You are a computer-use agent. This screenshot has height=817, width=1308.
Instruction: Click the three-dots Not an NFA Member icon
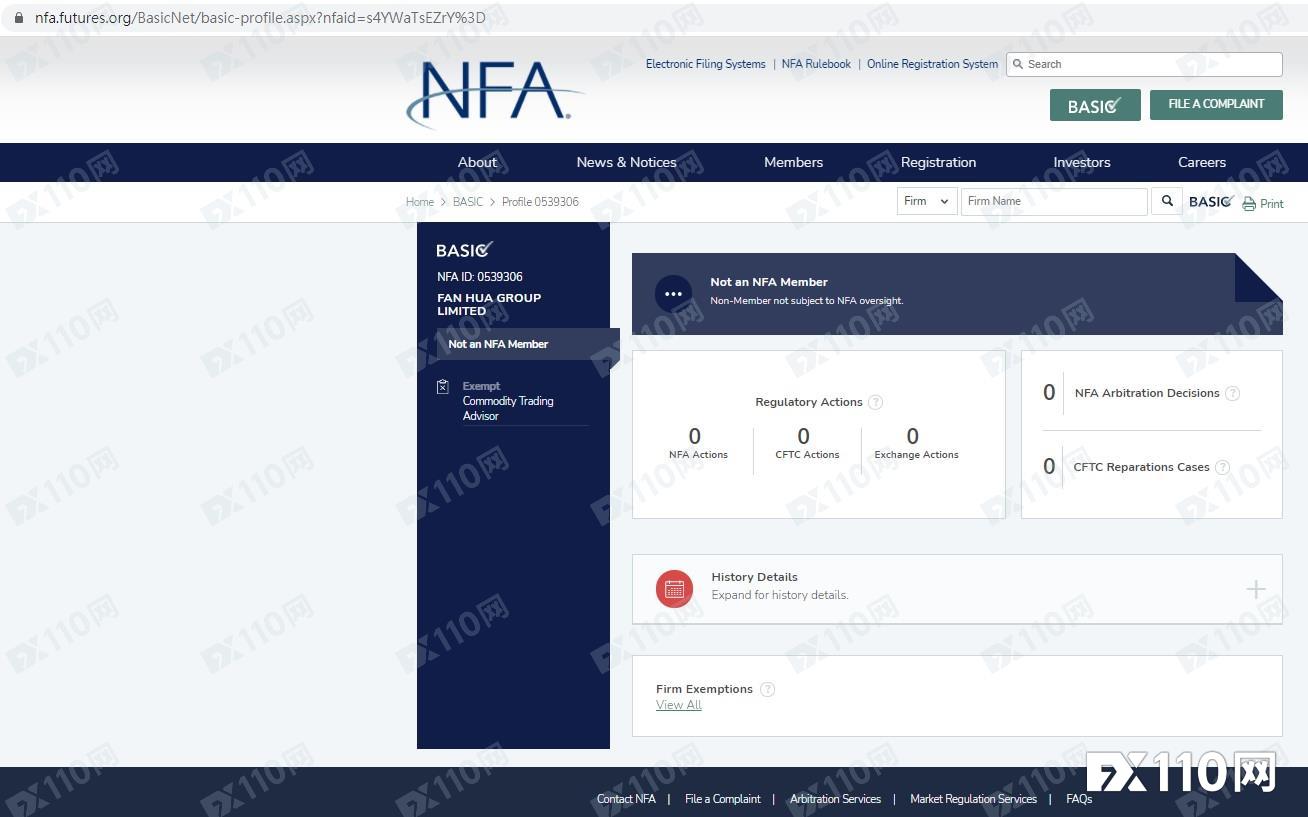(x=673, y=294)
